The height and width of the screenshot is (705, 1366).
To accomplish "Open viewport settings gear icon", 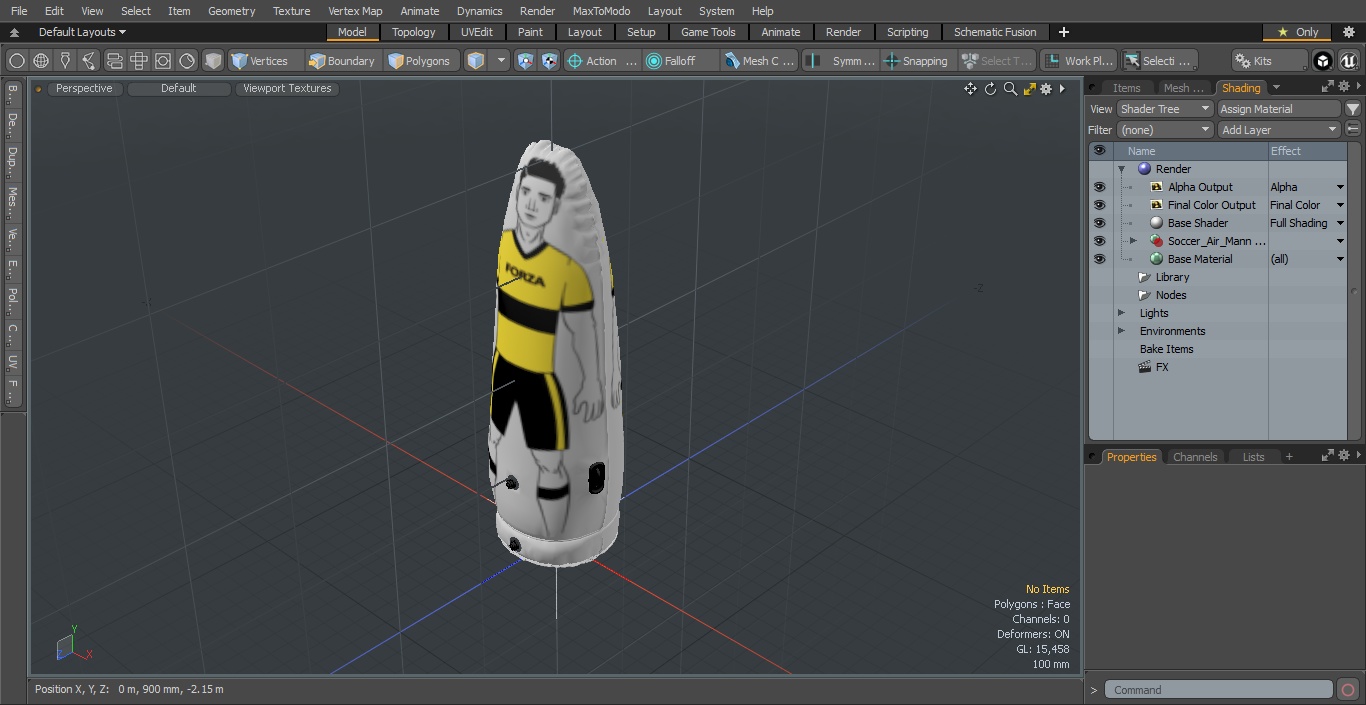I will 1046,89.
